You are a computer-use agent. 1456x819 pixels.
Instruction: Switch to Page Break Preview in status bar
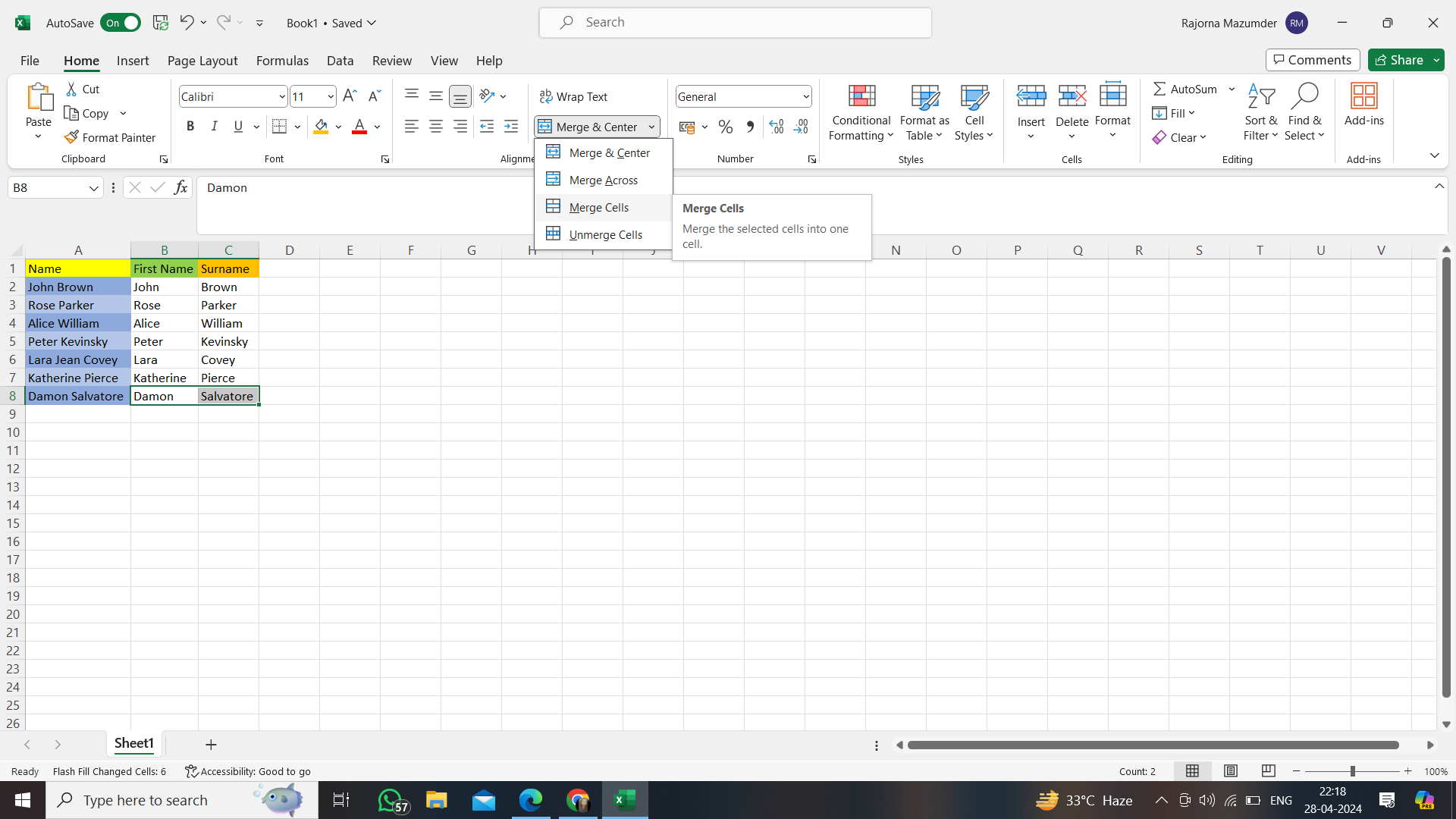[1268, 771]
